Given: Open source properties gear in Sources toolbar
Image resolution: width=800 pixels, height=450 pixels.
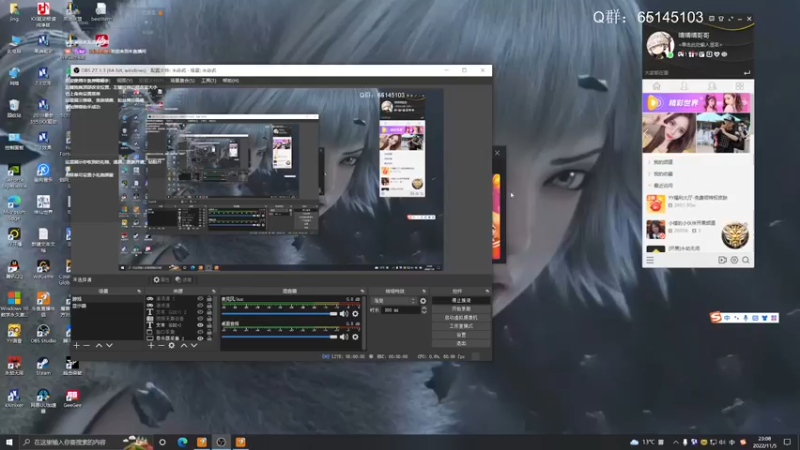Looking at the screenshot, I should click(172, 345).
